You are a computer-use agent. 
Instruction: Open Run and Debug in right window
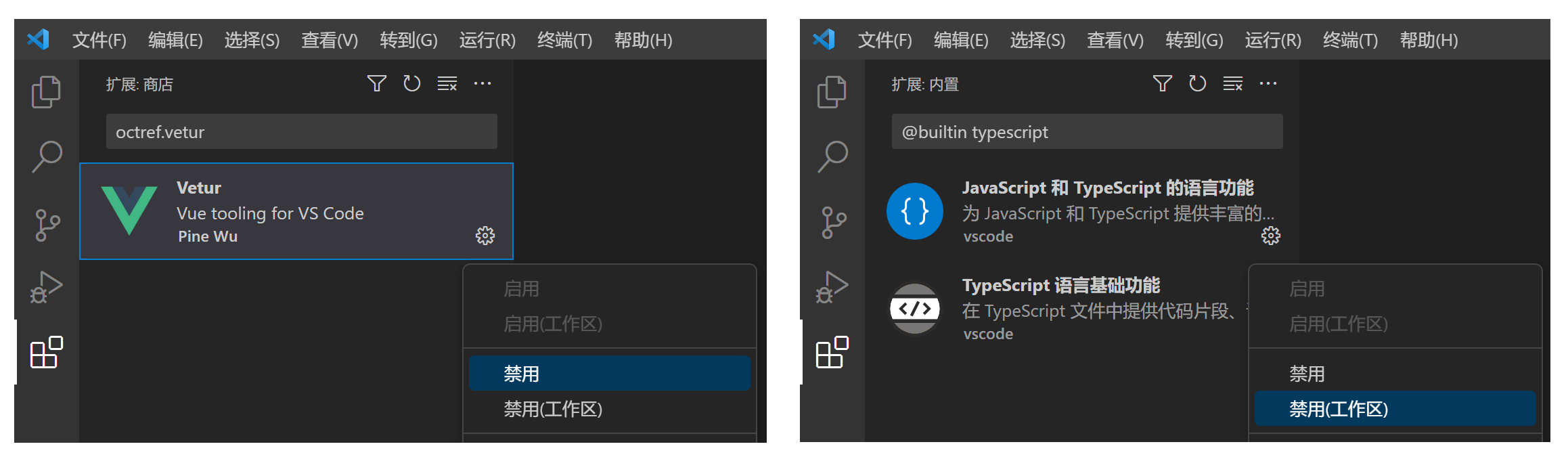coord(832,287)
